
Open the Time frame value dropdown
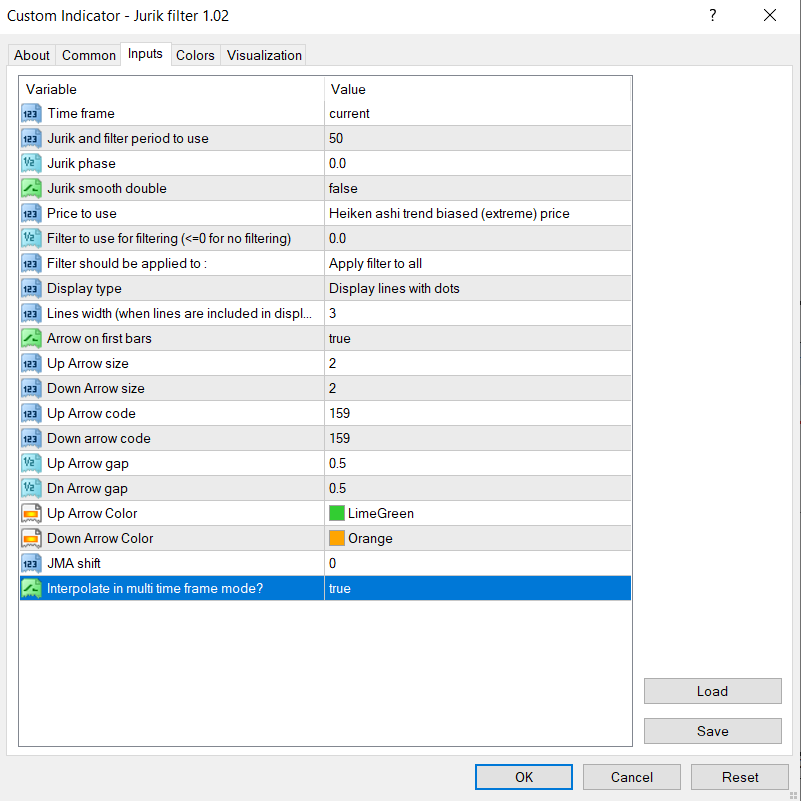pos(478,114)
